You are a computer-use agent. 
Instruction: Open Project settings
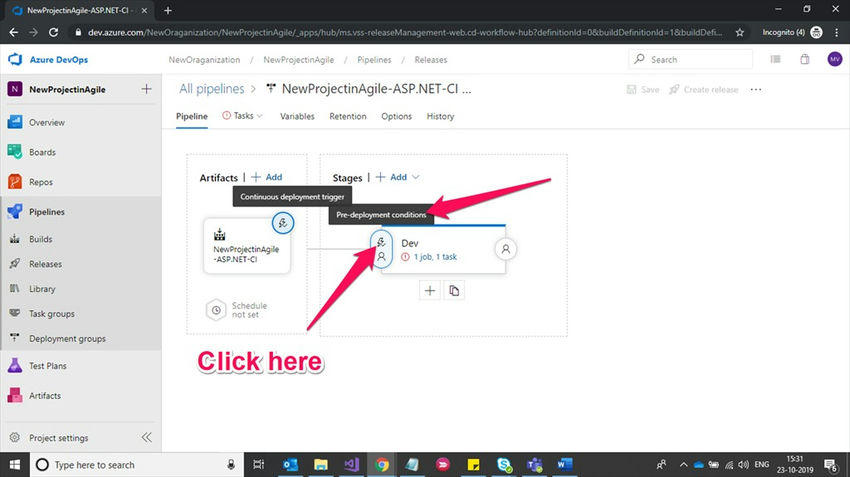[59, 438]
